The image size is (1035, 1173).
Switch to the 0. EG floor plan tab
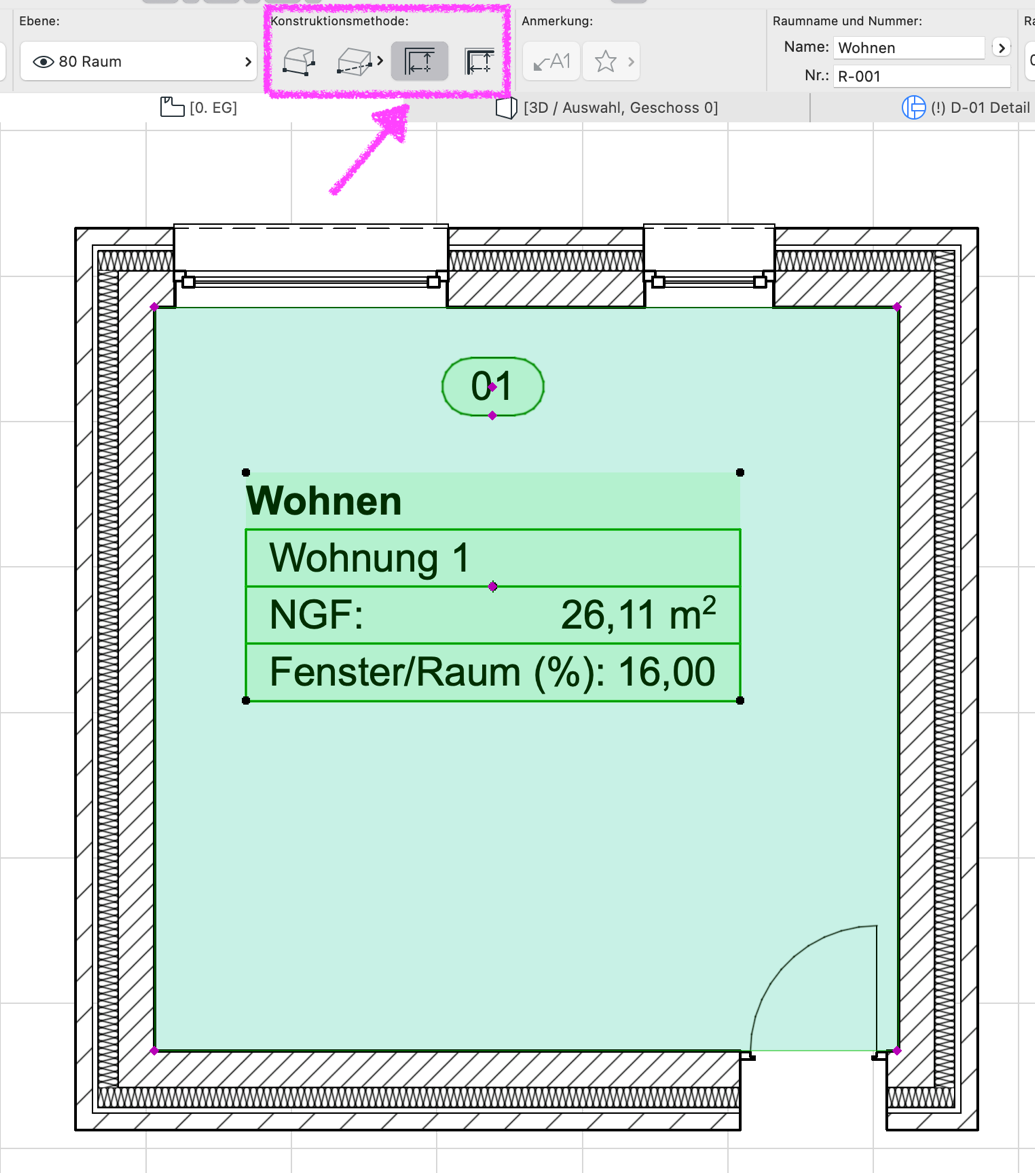click(199, 108)
